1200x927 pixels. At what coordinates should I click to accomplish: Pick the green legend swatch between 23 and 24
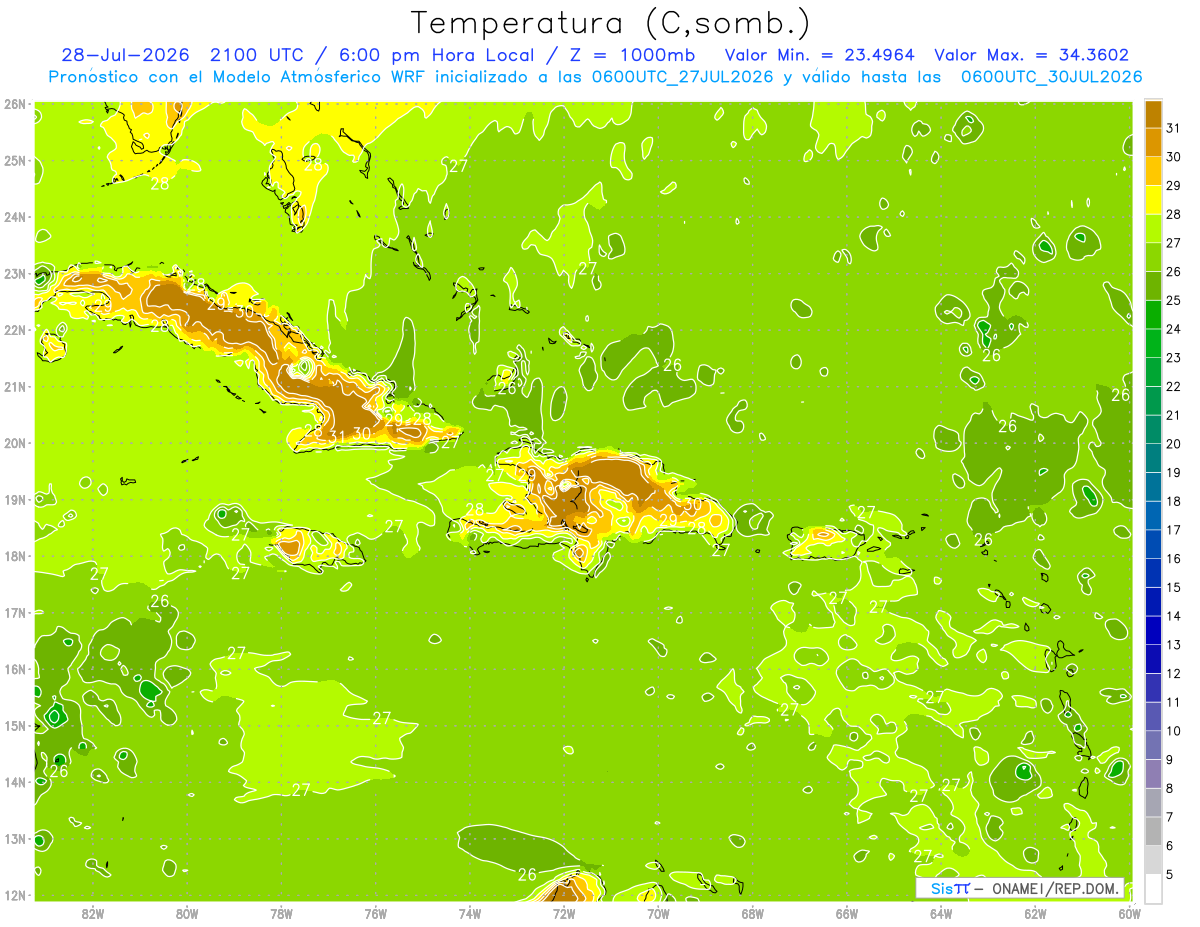[x=1154, y=343]
